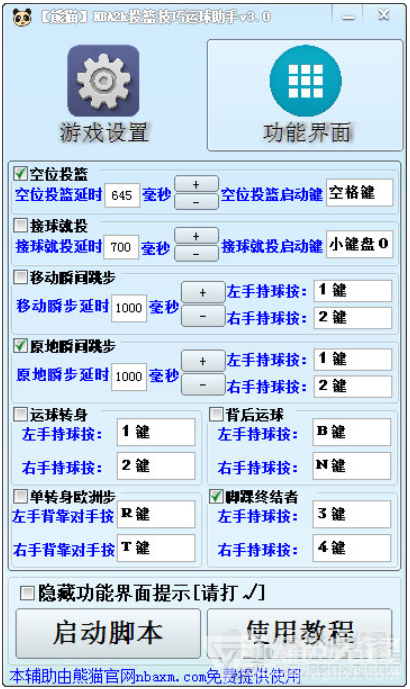Open the 使用教程 button
The image size is (410, 689).
299,633
